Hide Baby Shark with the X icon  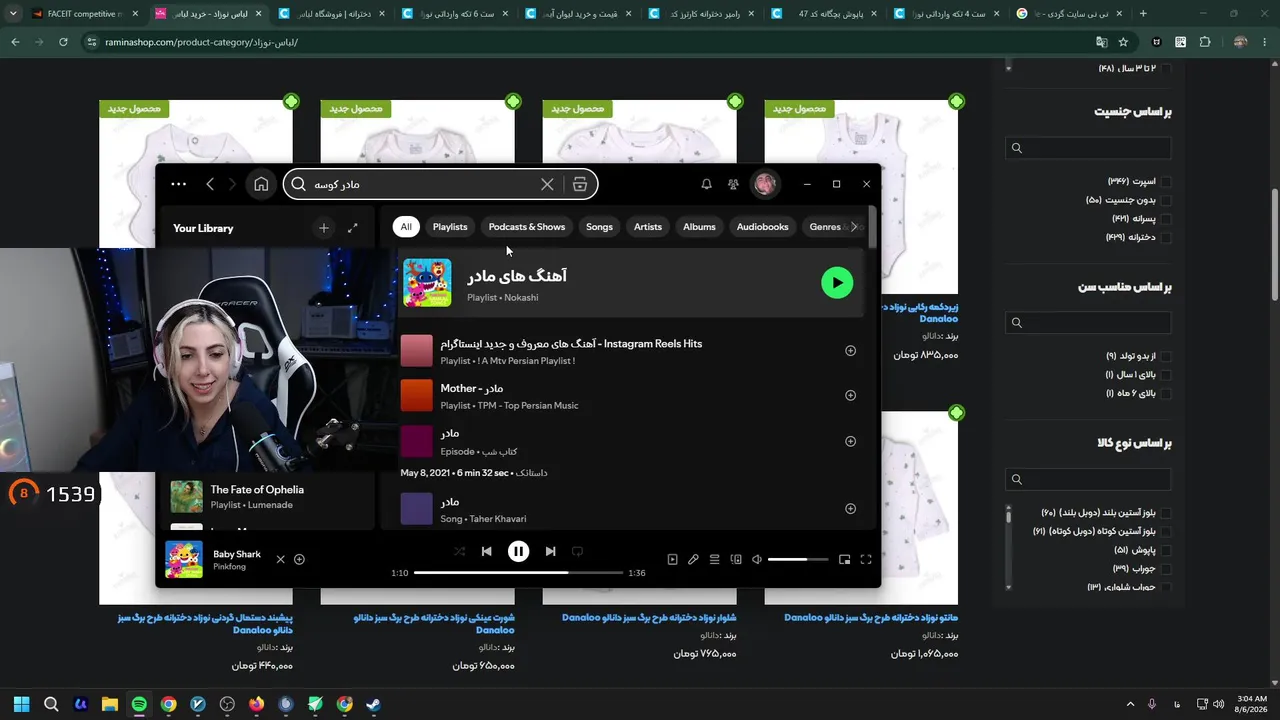[280, 560]
